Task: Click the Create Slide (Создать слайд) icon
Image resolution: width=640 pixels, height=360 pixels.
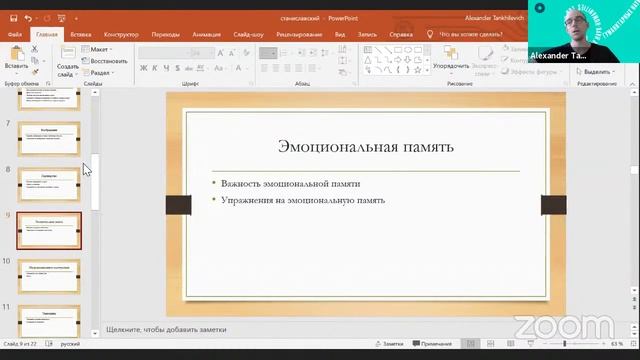Action: click(68, 53)
